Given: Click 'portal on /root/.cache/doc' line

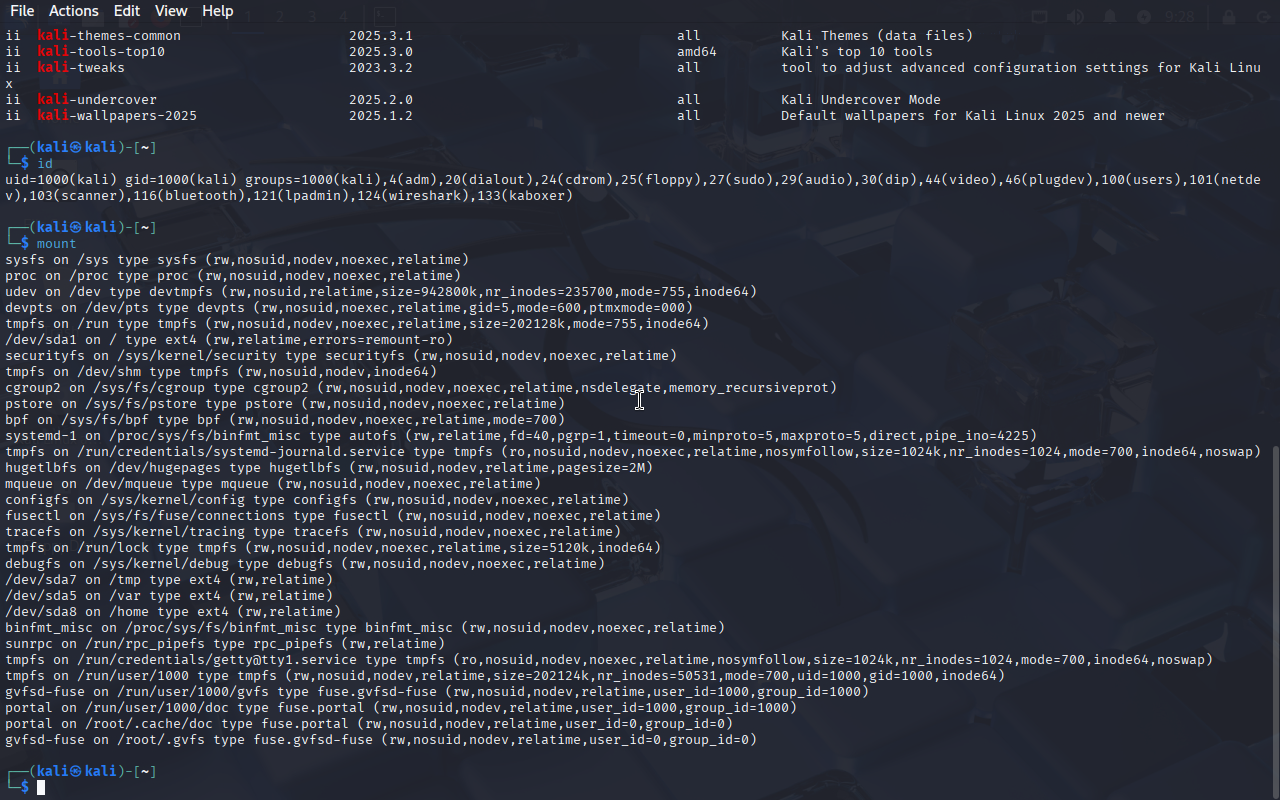Looking at the screenshot, I should coord(369,724).
